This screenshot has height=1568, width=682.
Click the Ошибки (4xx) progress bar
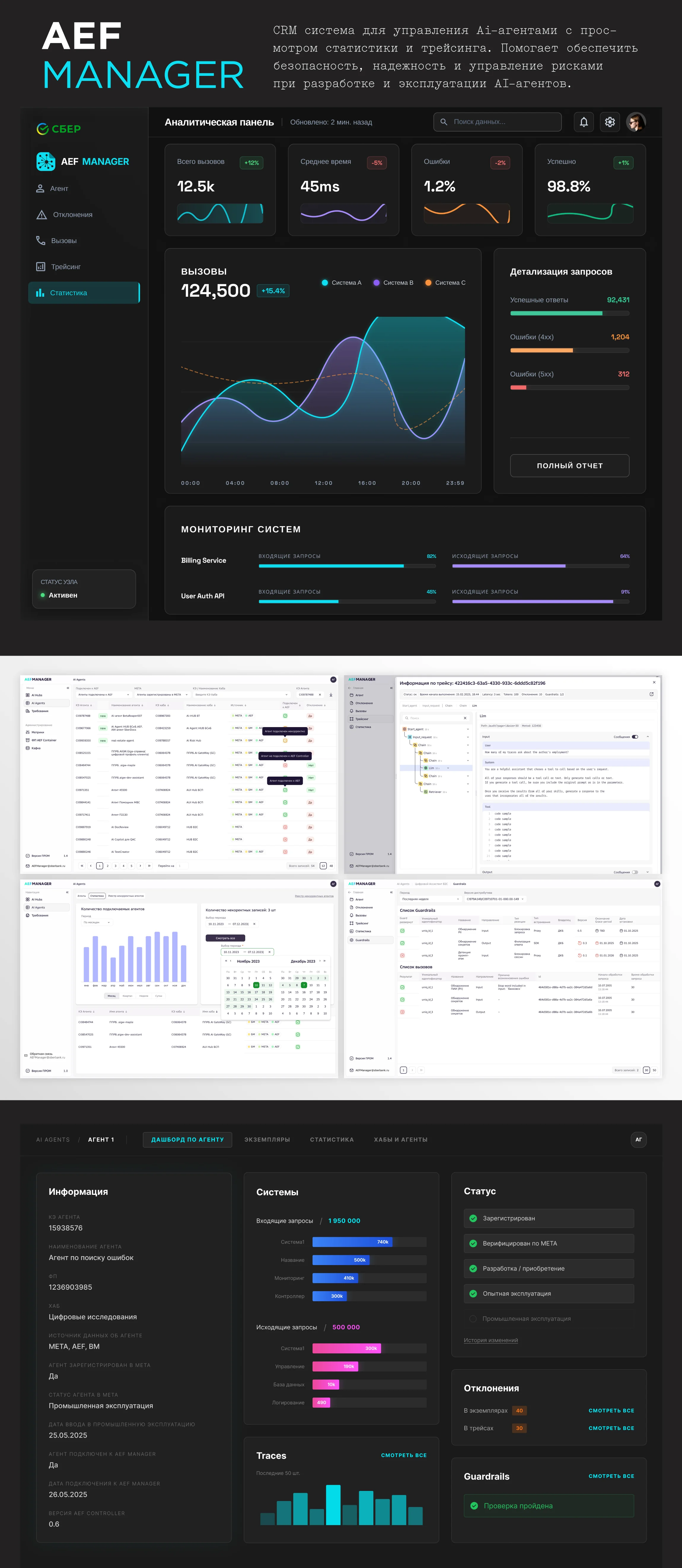(x=569, y=351)
